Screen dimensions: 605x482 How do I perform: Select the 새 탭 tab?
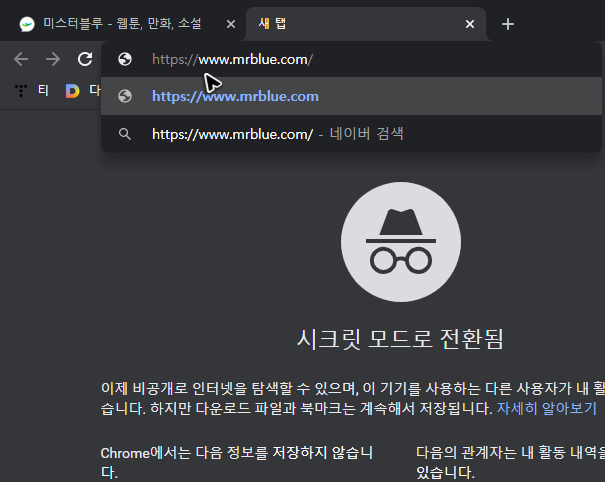(x=365, y=24)
